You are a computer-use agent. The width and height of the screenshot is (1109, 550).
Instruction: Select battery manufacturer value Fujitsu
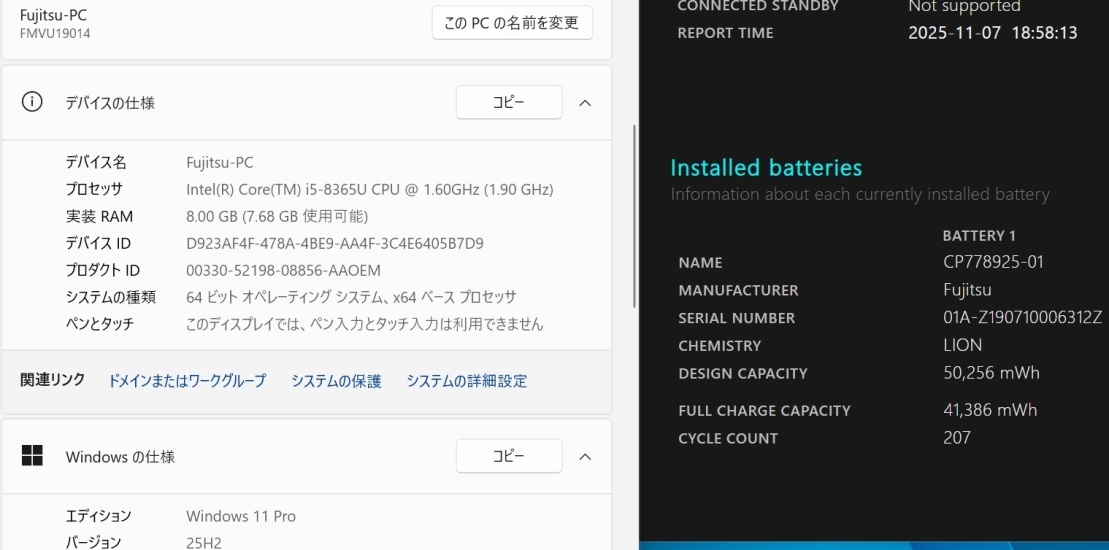pos(967,290)
